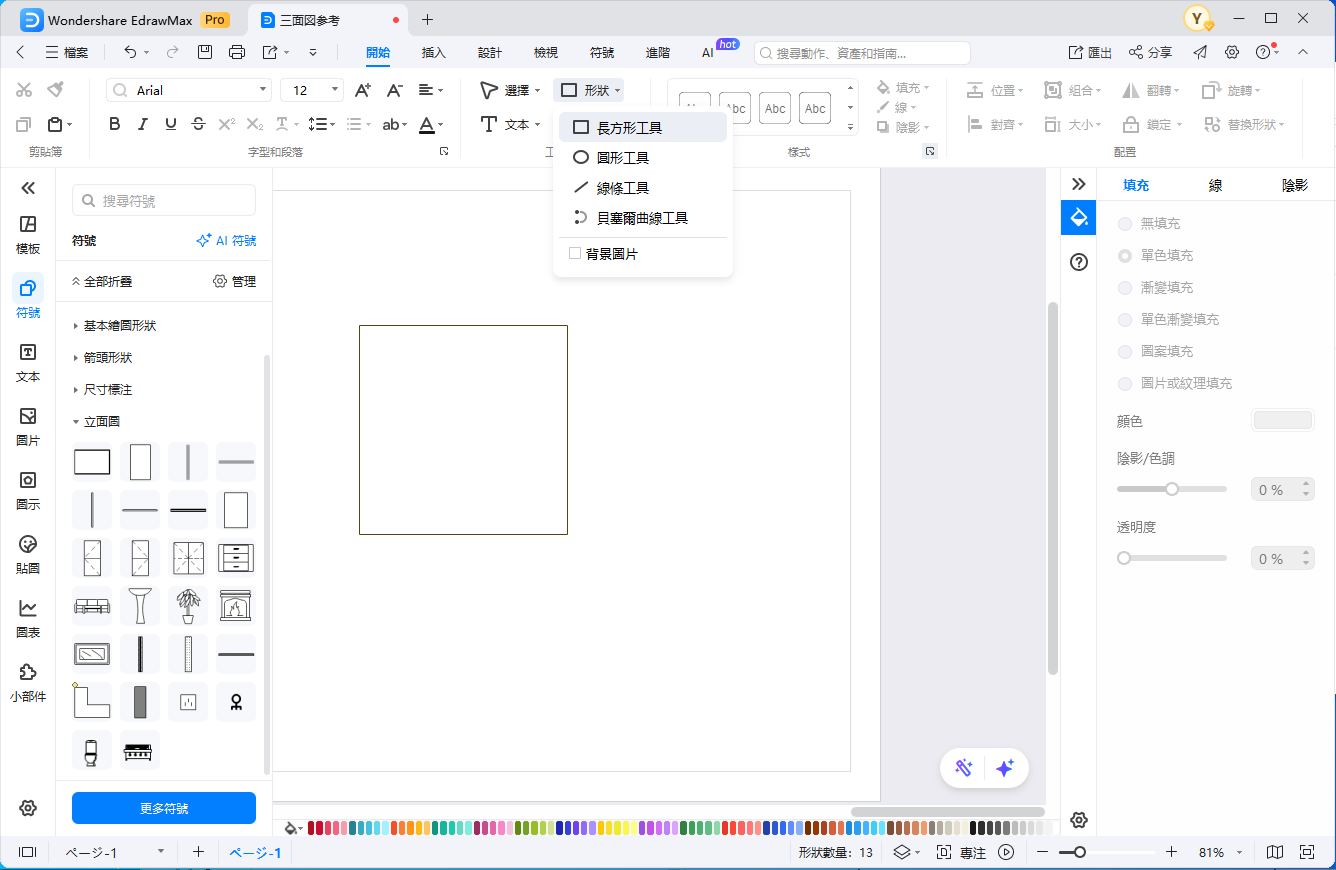Open the Arial font family dropdown

(x=189, y=91)
